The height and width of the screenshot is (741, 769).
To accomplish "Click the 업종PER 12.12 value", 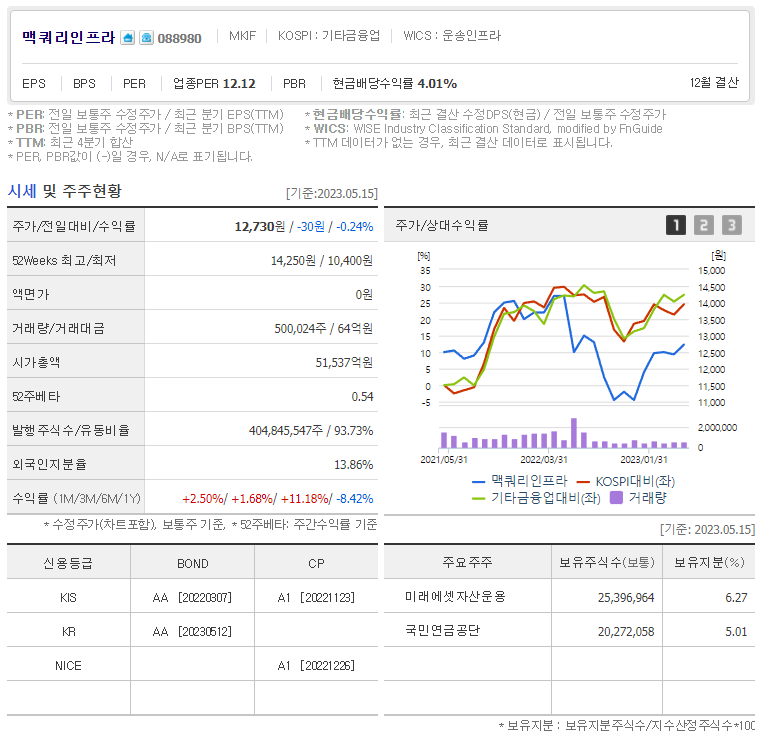I will pyautogui.click(x=214, y=84).
